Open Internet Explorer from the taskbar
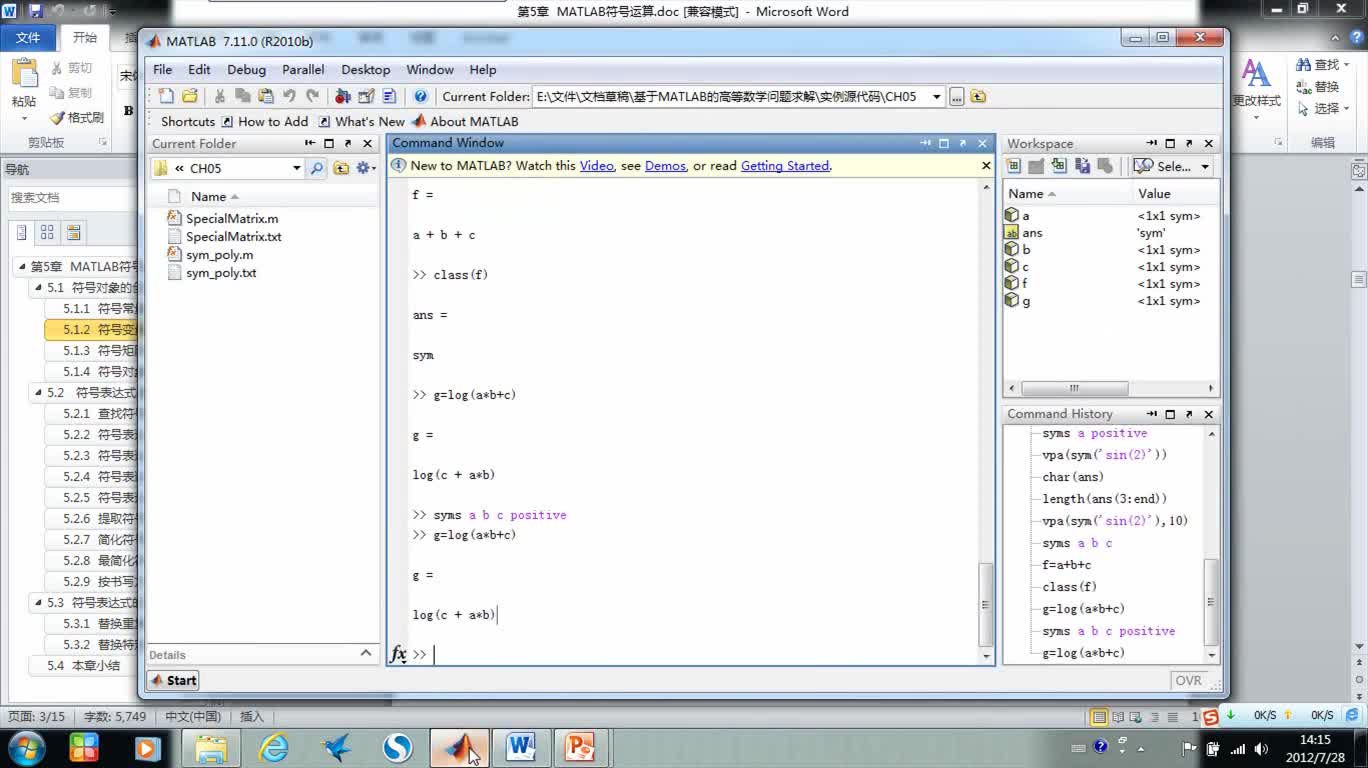 click(x=273, y=747)
